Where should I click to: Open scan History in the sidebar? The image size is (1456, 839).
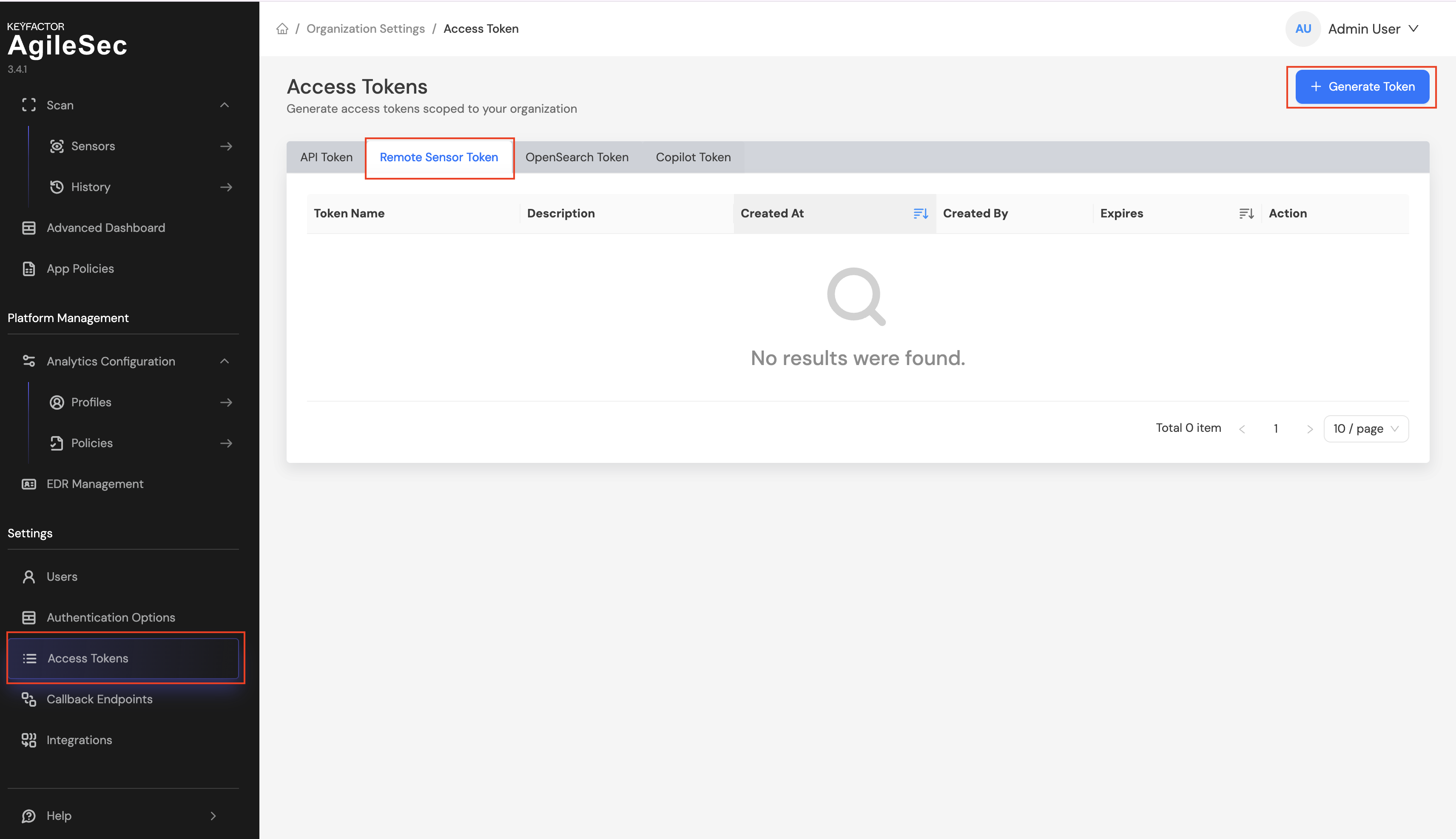[x=91, y=187]
